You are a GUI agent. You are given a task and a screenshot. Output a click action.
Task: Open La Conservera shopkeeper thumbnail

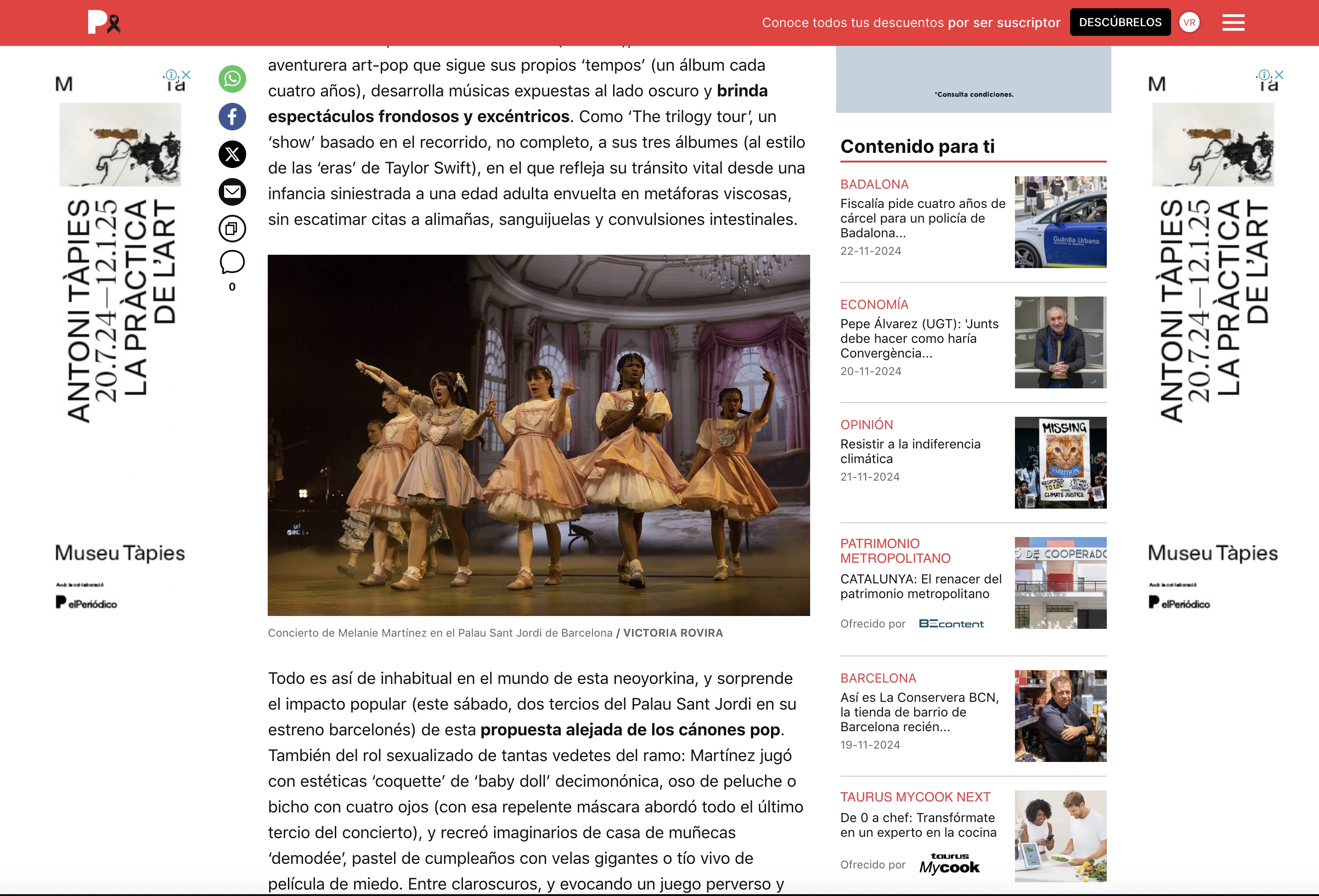pos(1060,716)
